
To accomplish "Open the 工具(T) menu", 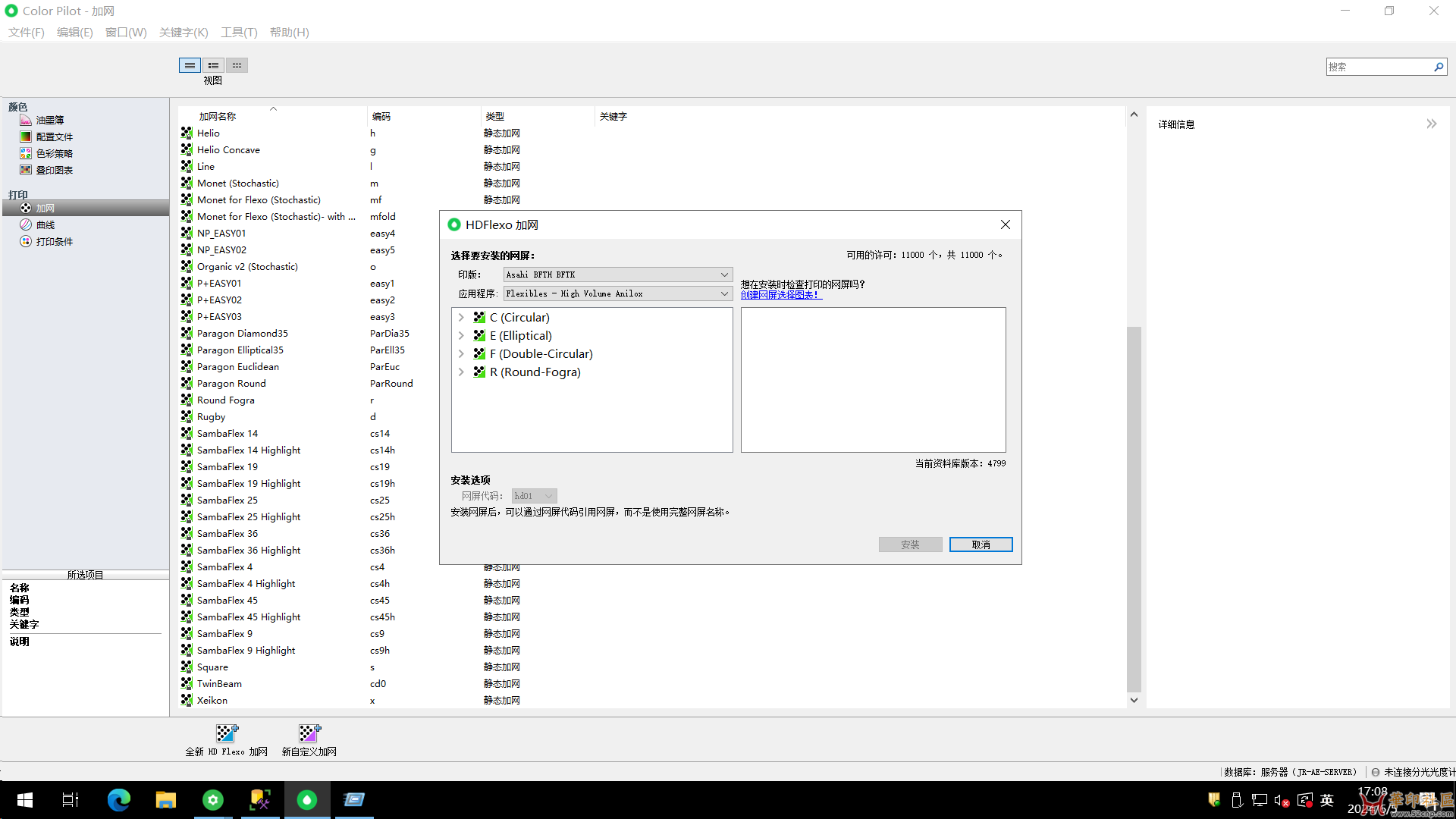I will [239, 32].
